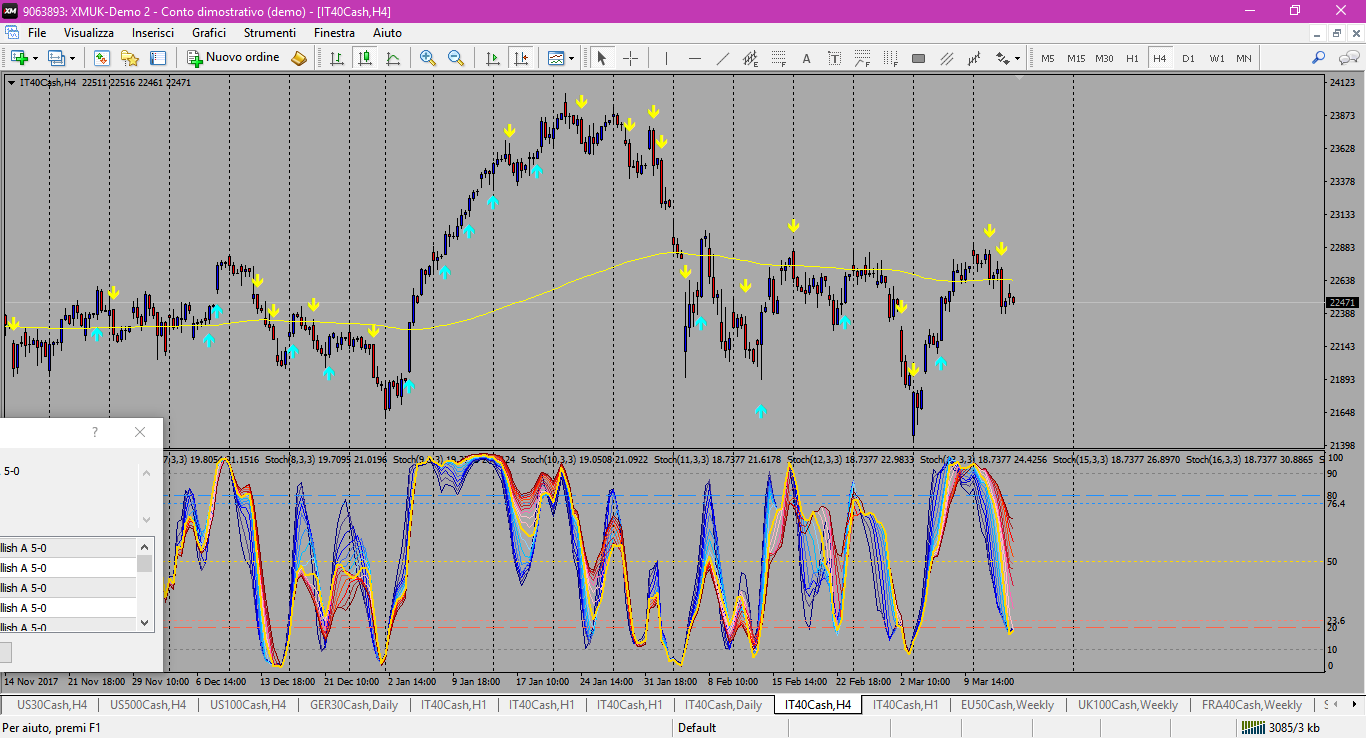Switch to IT40Cash,Daily chart tab

(x=723, y=705)
